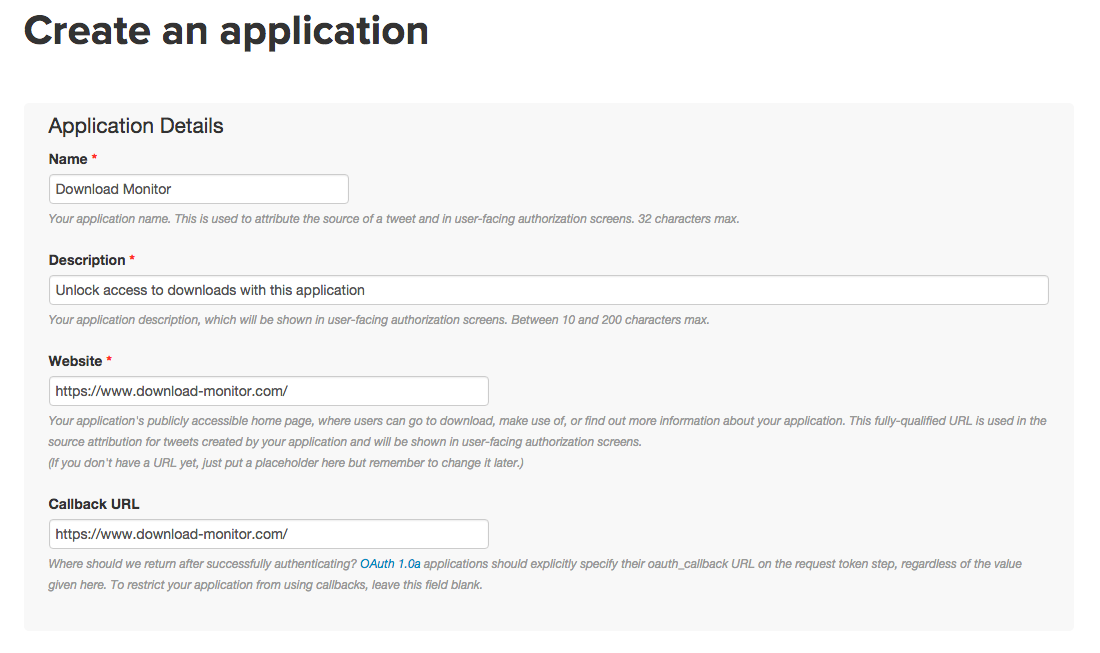Click the Name input field
Screen dimensions: 1100x653
click(198, 189)
